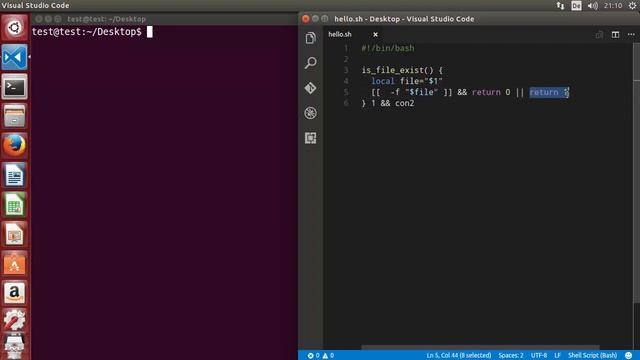Change indentation via Spaces: 2

pos(511,356)
